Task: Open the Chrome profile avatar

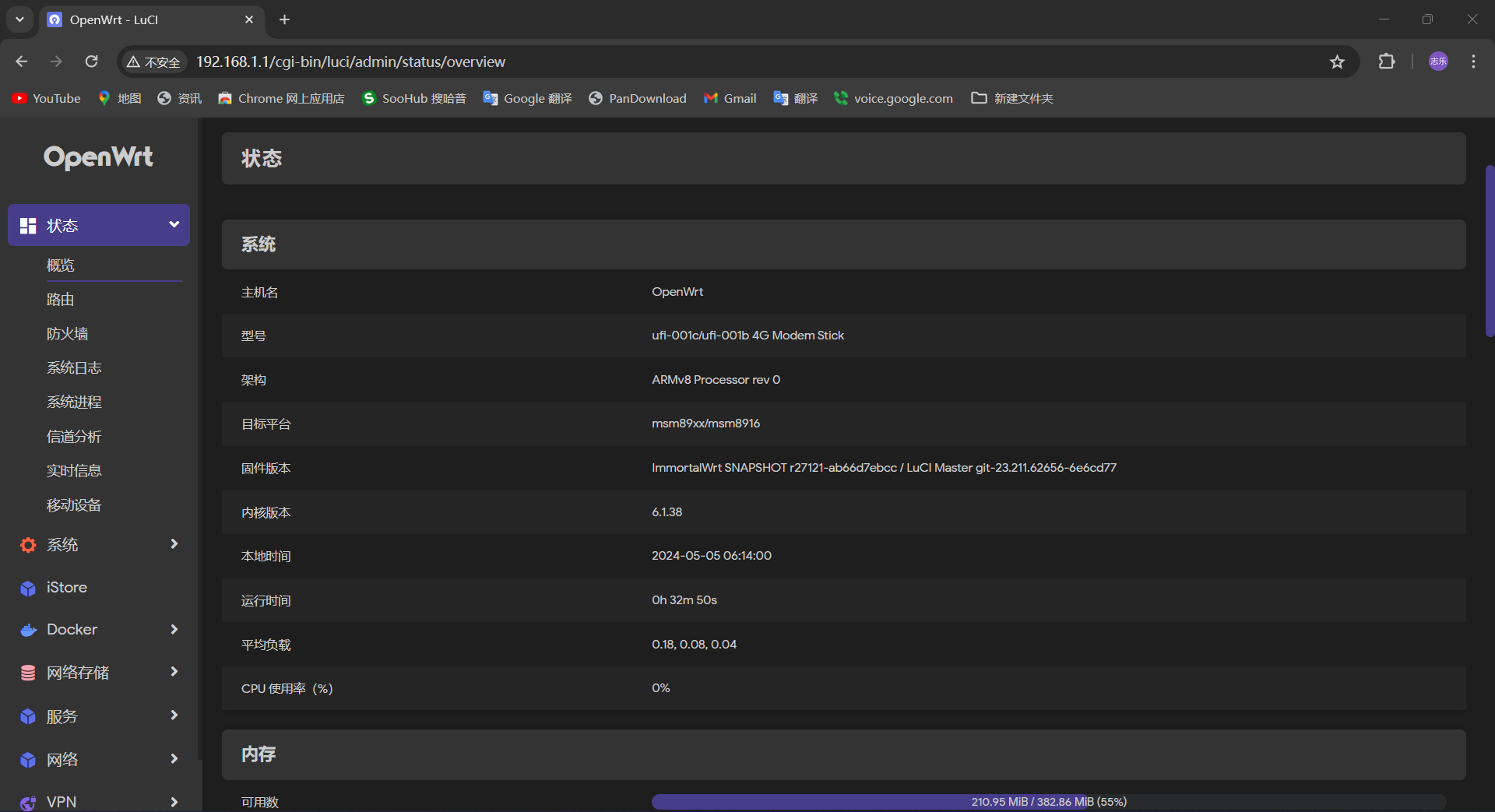Action: (1438, 62)
